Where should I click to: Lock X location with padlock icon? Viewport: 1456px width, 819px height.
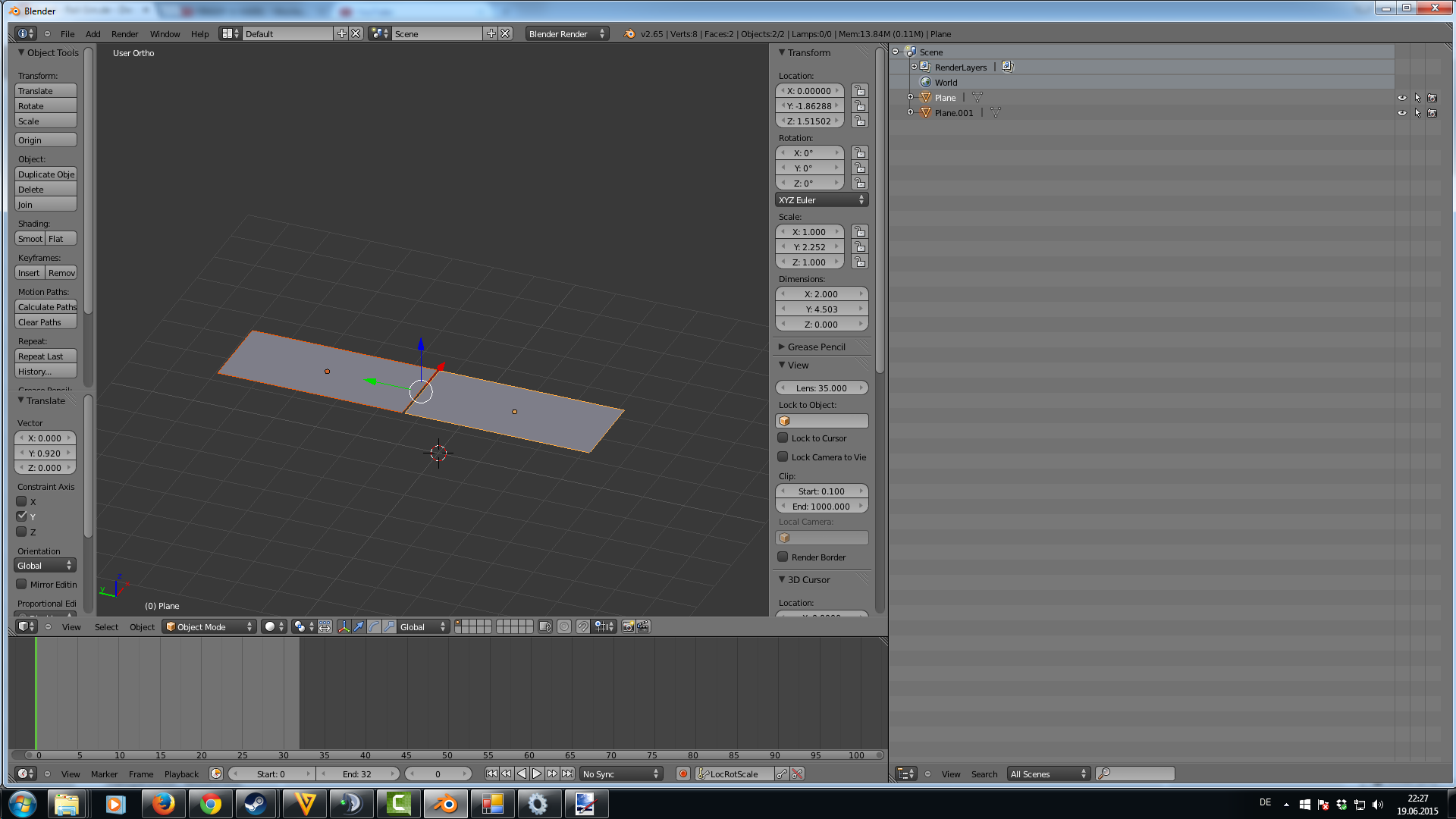pos(859,91)
